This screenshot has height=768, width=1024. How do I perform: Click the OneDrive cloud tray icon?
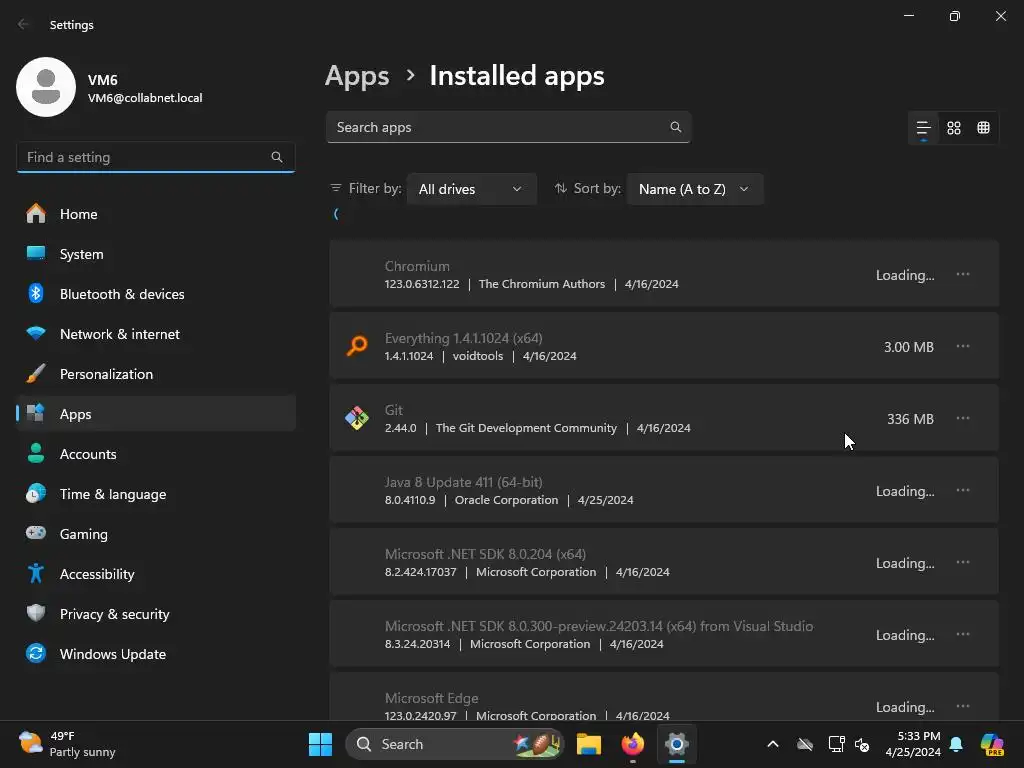click(805, 744)
